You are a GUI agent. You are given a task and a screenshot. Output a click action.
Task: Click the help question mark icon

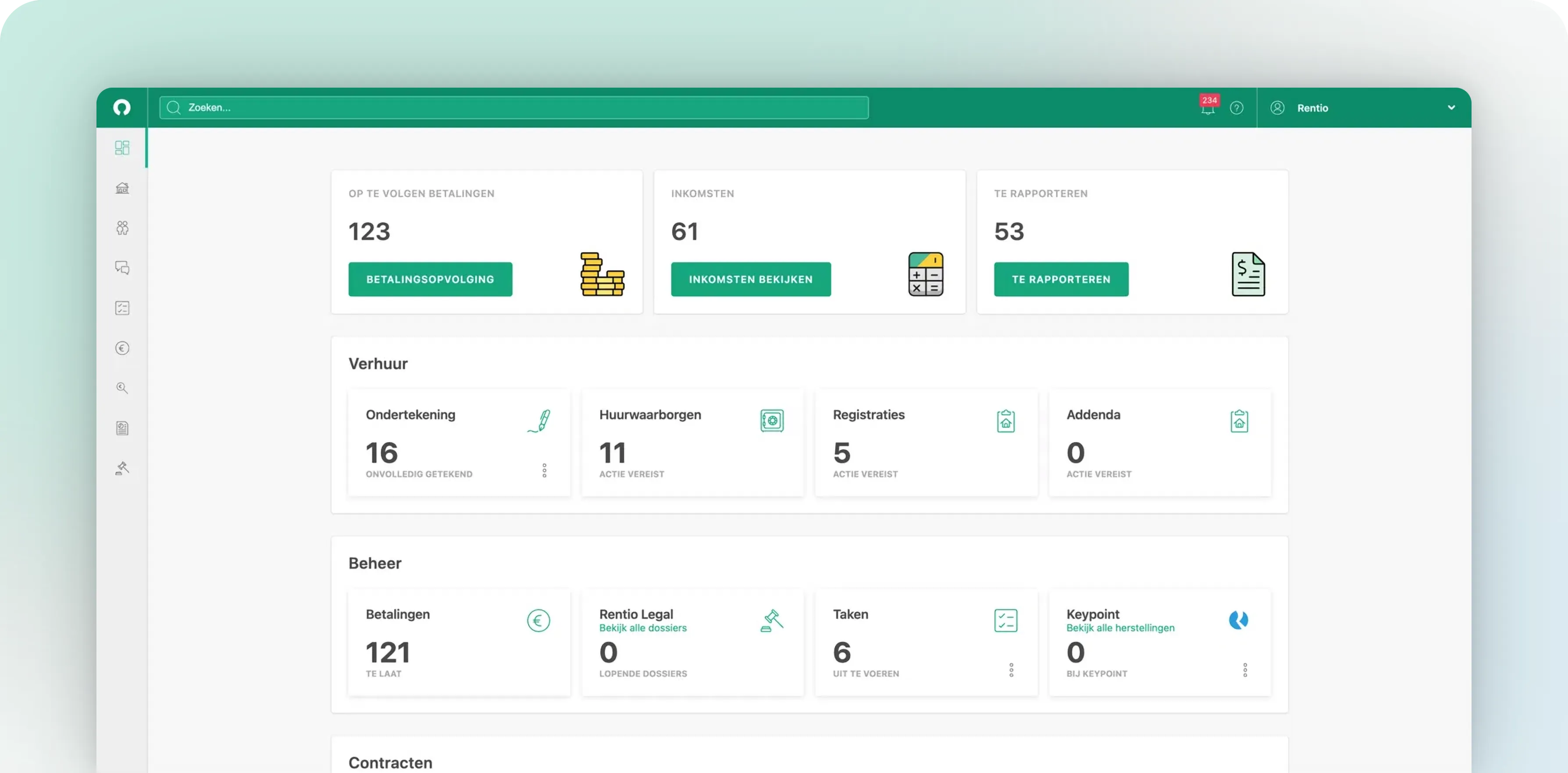tap(1236, 108)
